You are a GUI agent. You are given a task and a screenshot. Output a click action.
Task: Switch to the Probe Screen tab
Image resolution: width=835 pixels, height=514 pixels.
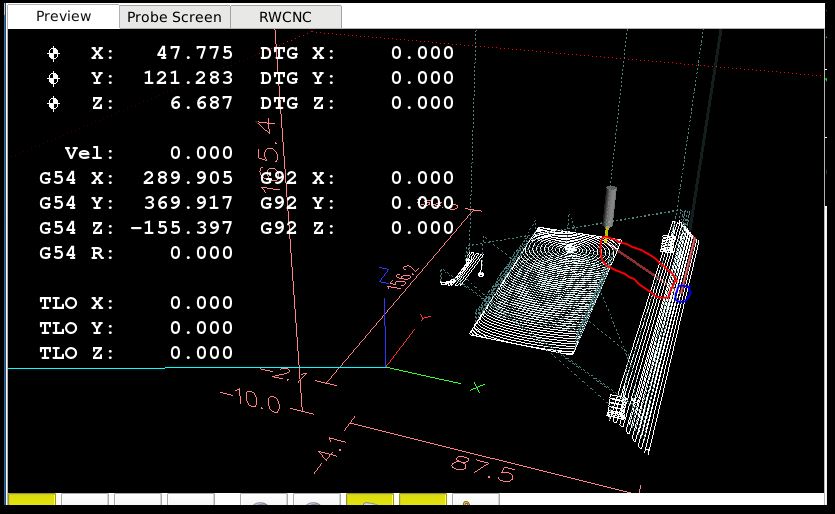click(x=174, y=17)
